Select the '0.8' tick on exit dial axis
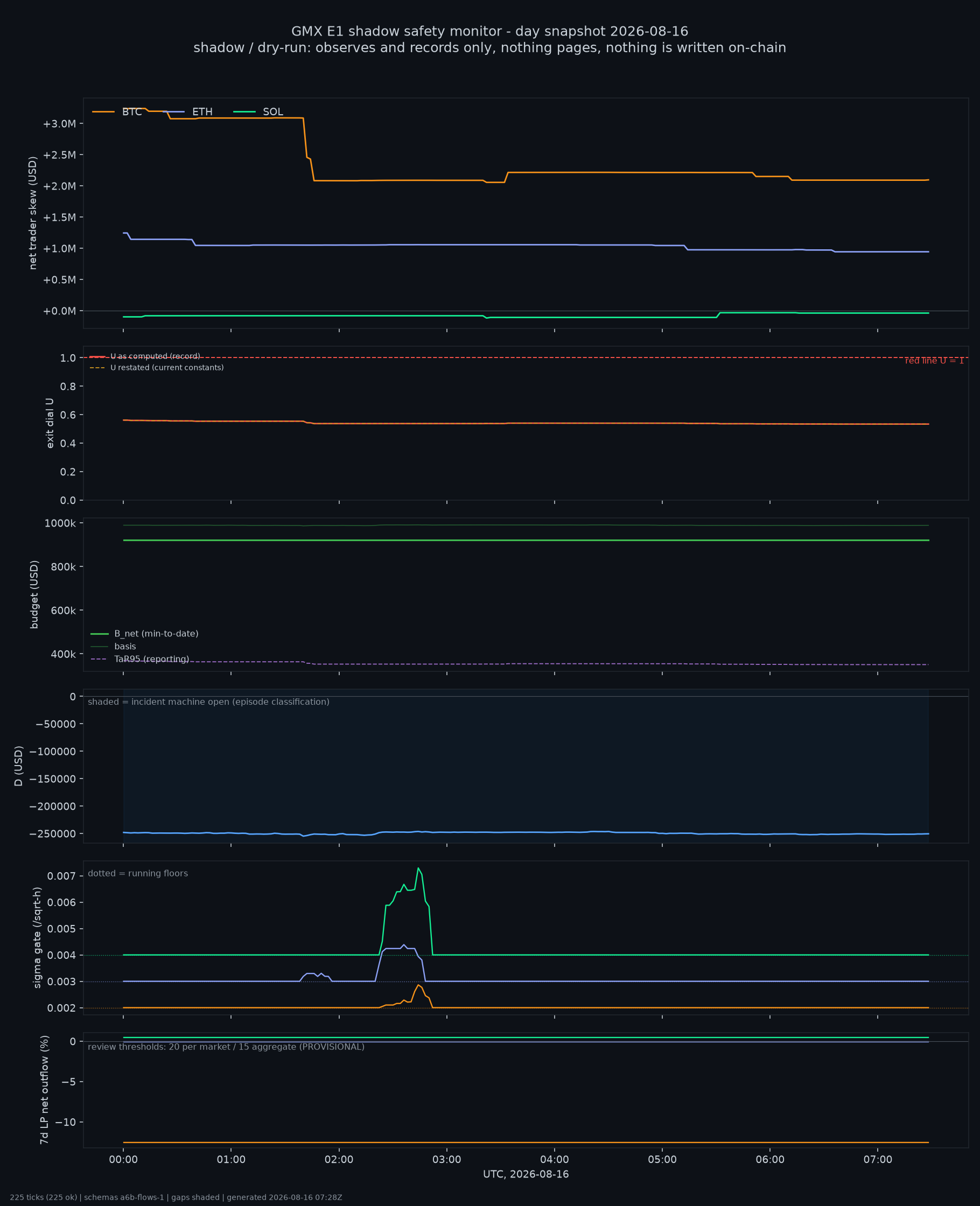 coord(68,387)
